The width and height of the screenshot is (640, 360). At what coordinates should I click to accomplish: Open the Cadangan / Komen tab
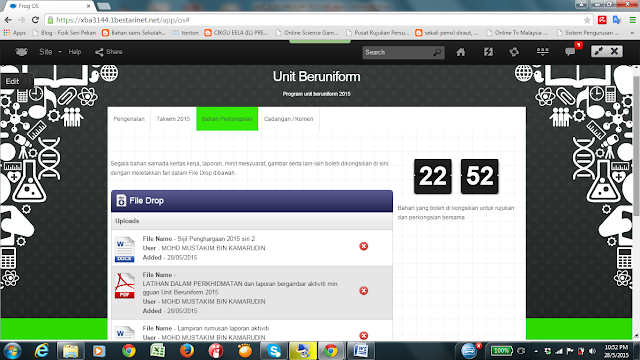click(x=289, y=119)
